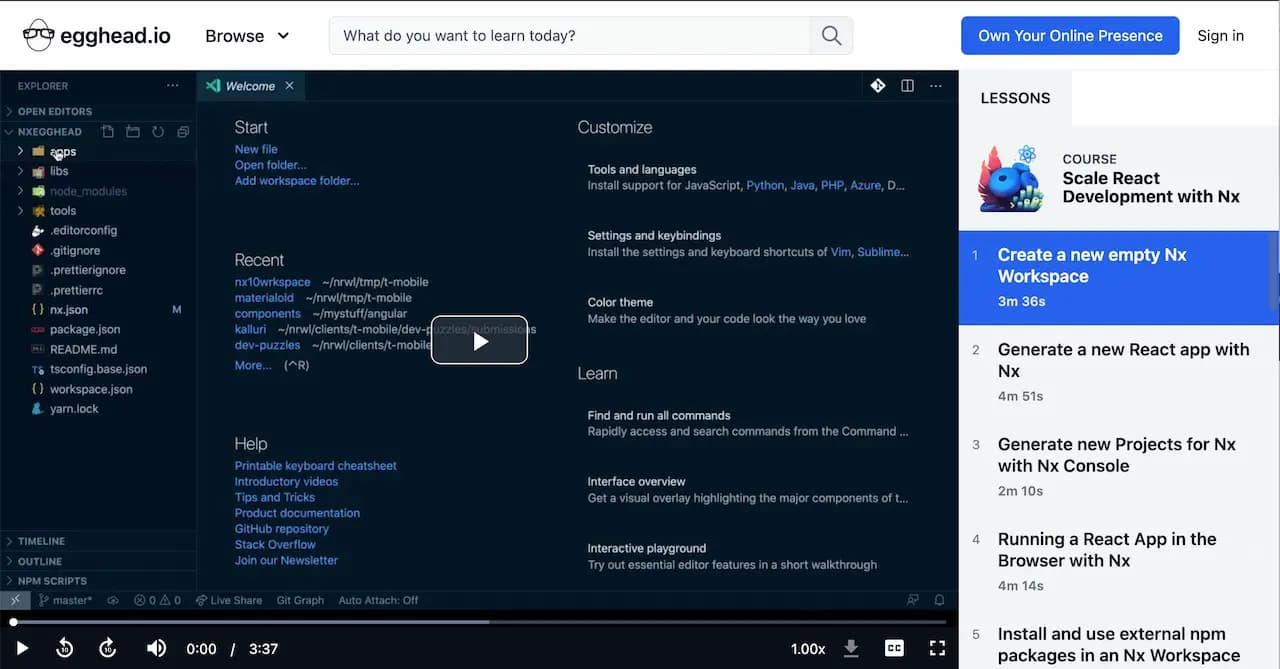Screen dimensions: 1280x669
Task: Select the Welcome editor tab
Action: 251,86
